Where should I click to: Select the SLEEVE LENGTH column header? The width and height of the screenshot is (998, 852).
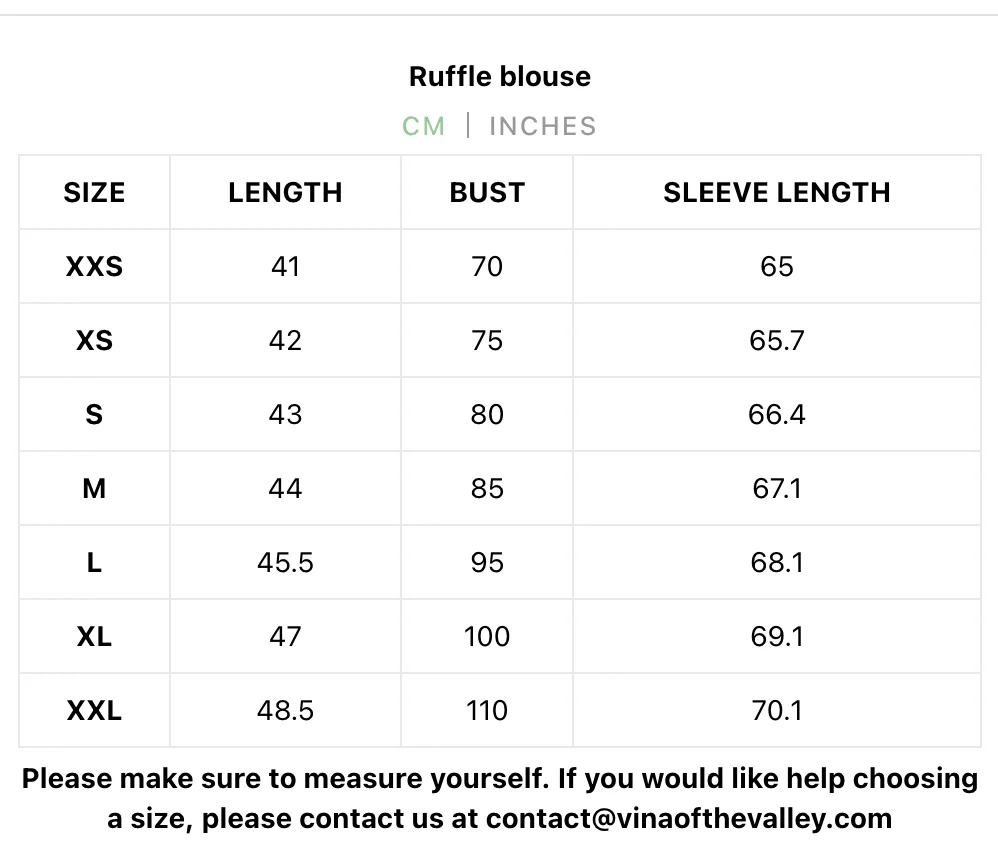tap(776, 192)
